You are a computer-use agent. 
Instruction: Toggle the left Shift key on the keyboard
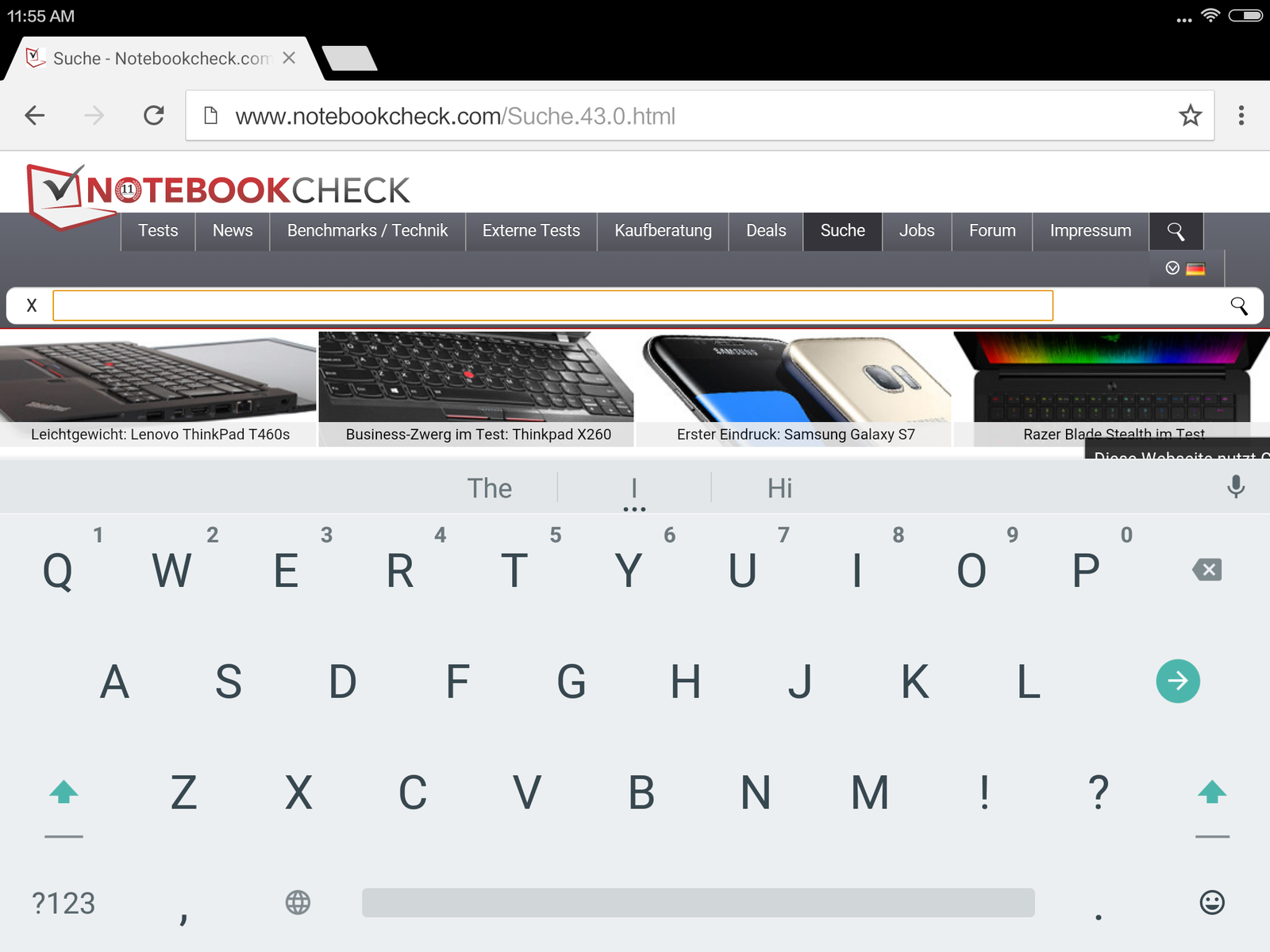coord(63,792)
